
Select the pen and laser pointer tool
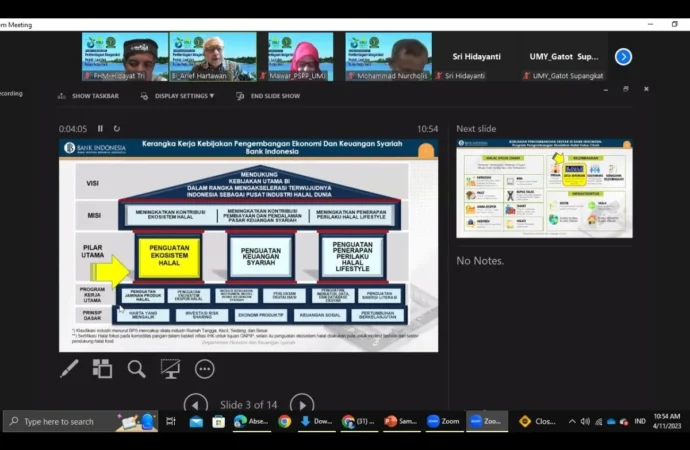click(x=69, y=369)
